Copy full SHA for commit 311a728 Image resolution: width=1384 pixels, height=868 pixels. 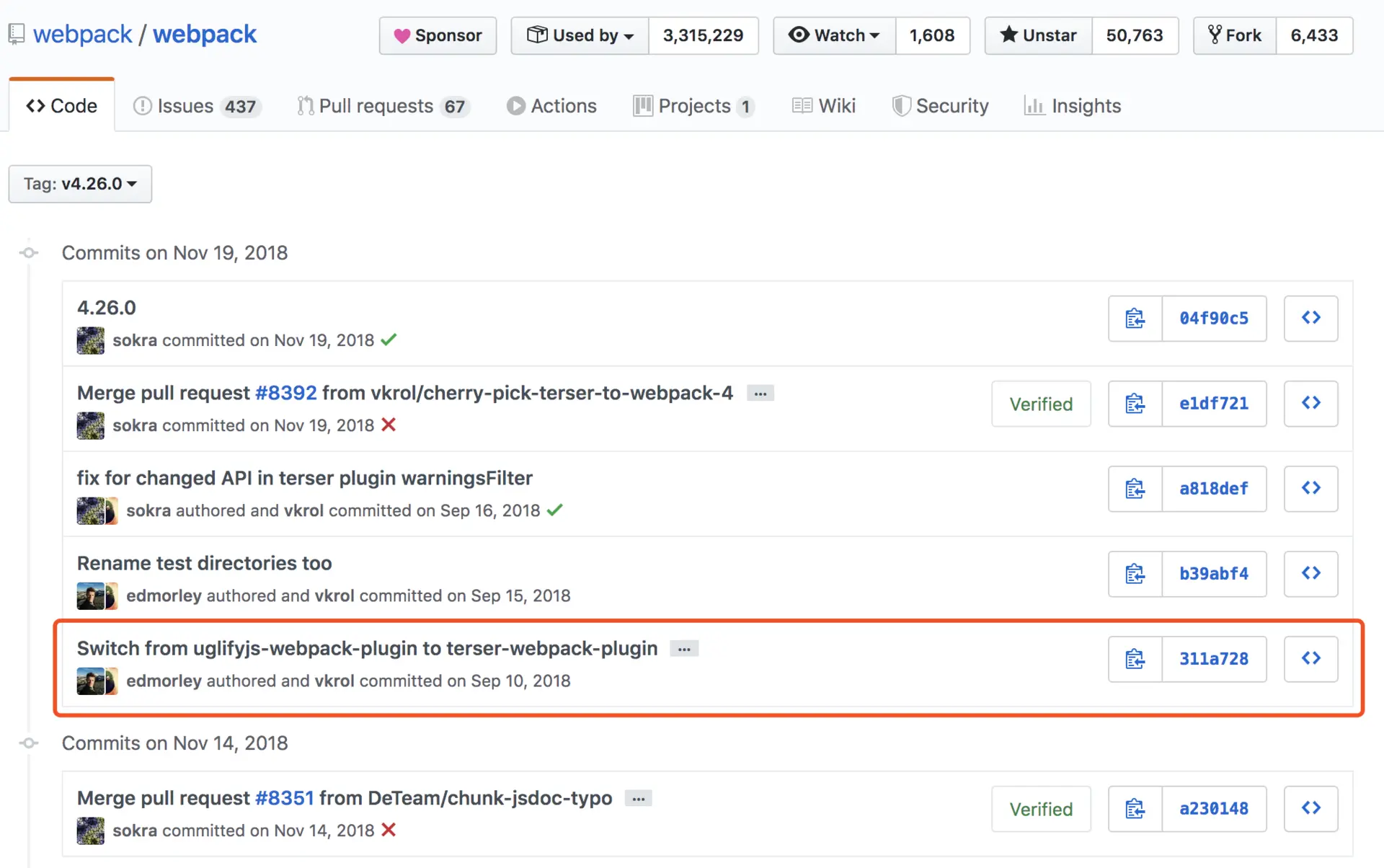coord(1135,658)
